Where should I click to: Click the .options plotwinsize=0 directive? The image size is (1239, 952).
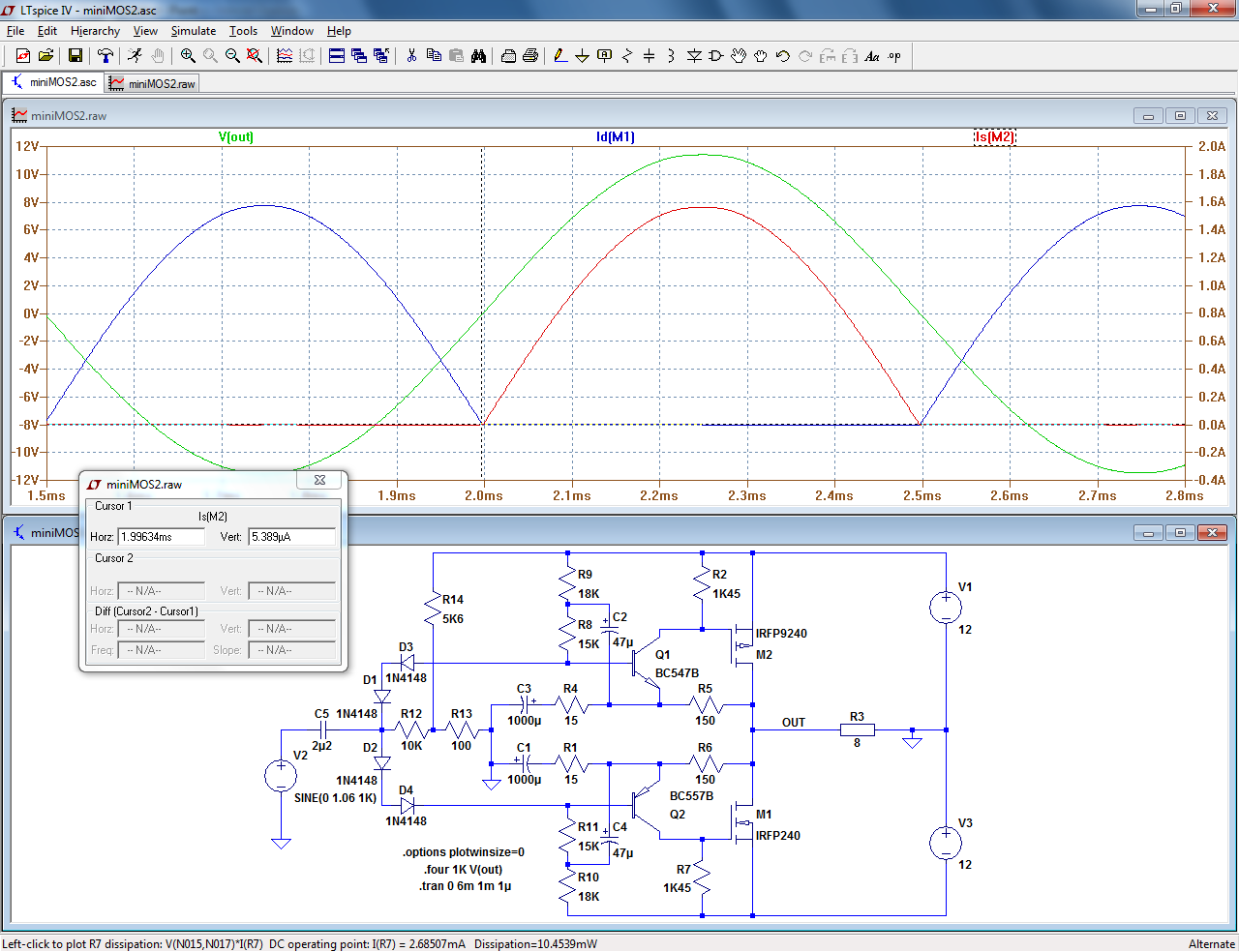[464, 852]
